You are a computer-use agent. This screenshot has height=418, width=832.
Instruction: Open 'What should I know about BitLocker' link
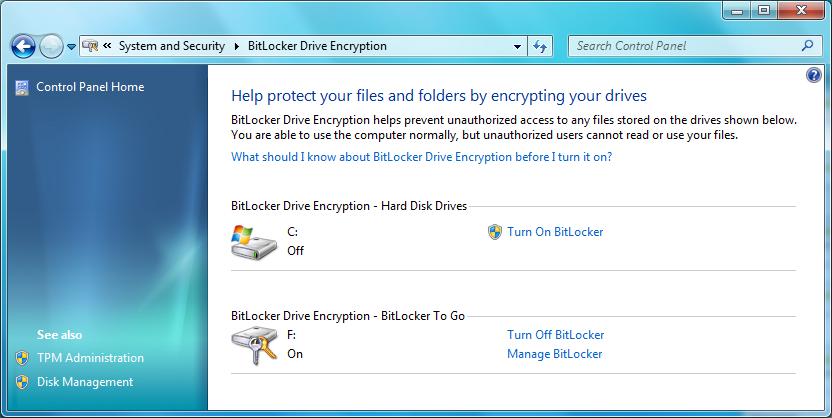[421, 157]
